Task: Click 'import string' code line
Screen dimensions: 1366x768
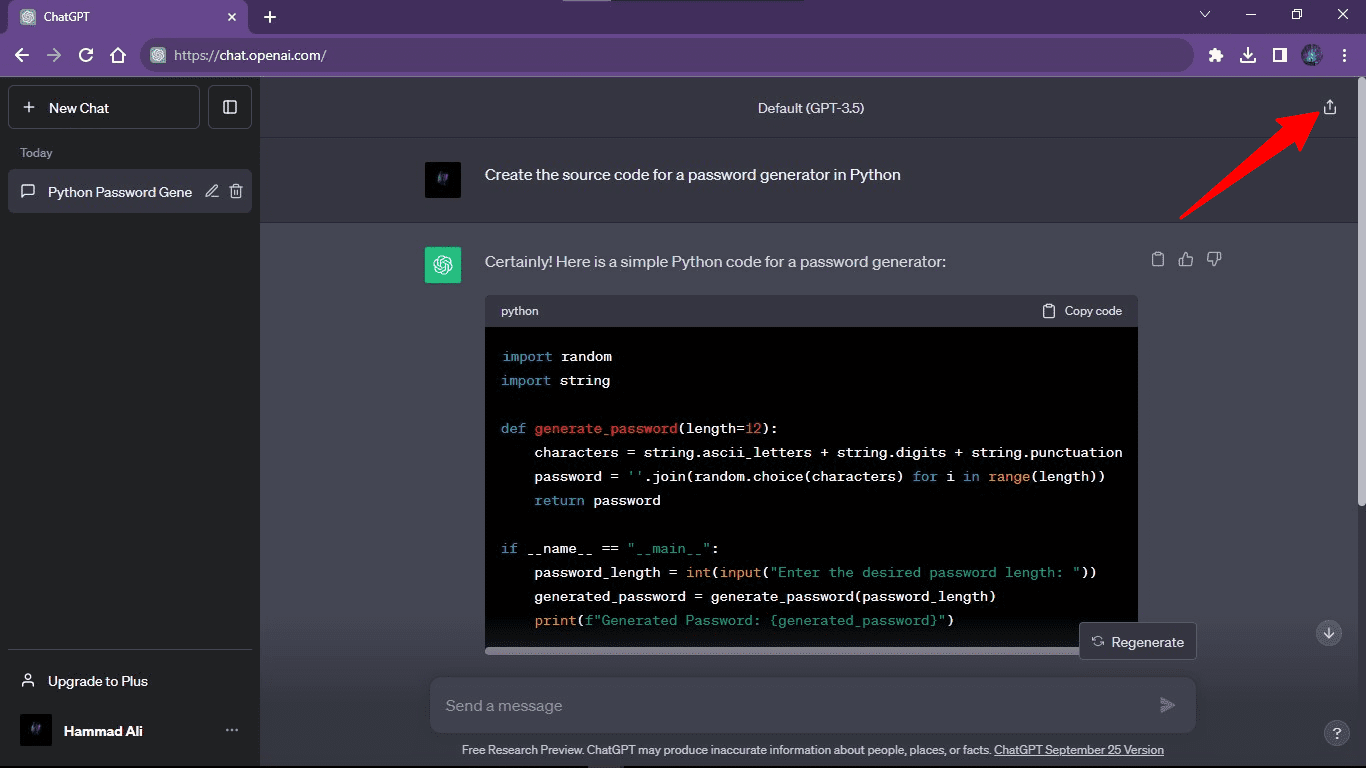Action: point(555,380)
